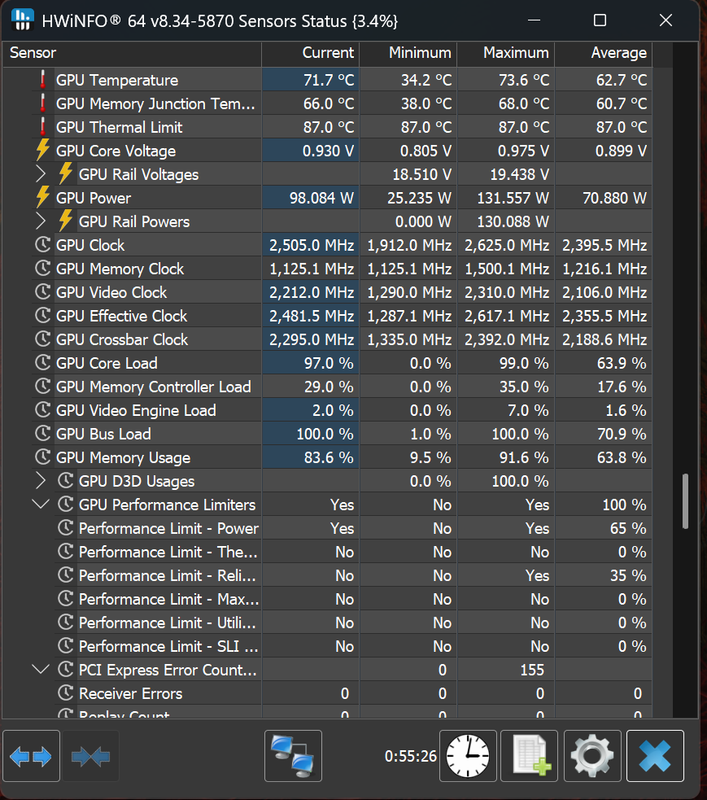Screen dimensions: 707x800
Task: Click the Minimum column header
Action: (408, 53)
